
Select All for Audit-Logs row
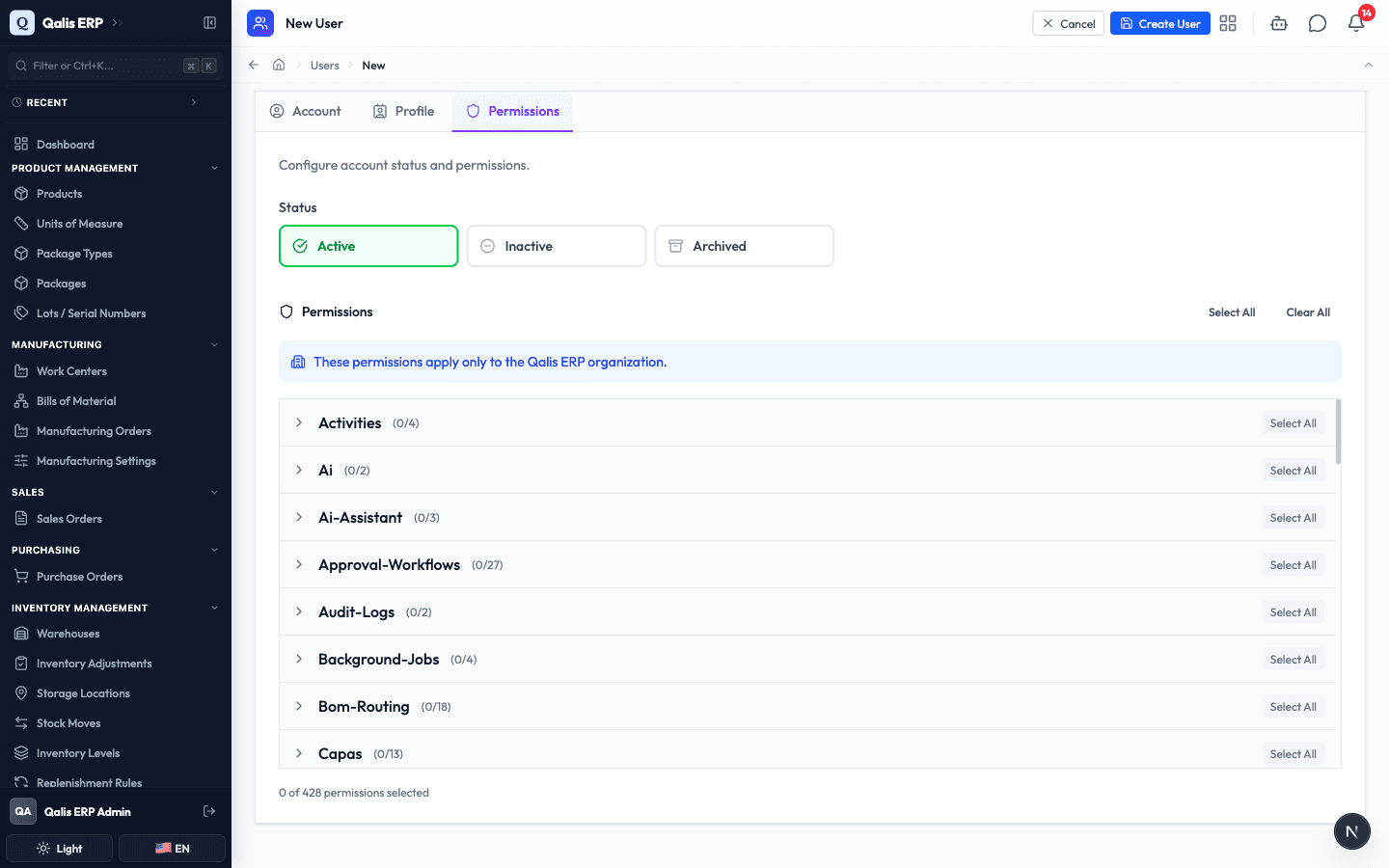(x=1293, y=612)
